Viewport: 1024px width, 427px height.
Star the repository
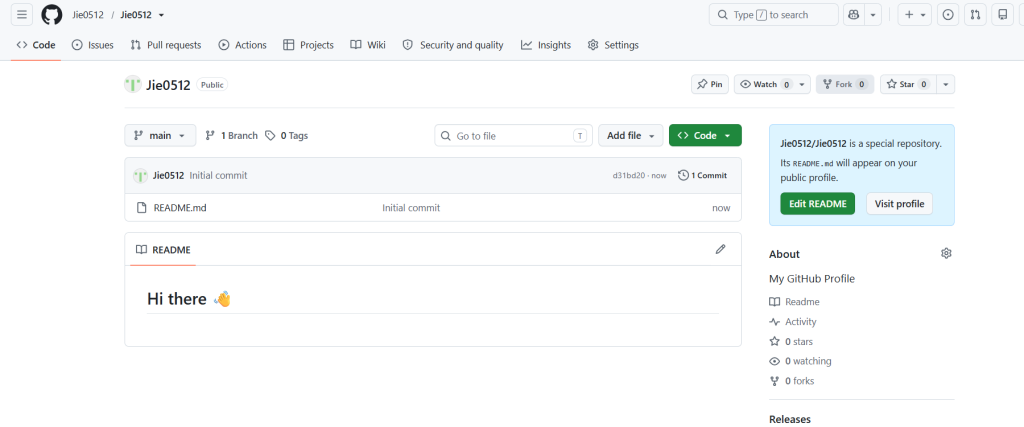(x=908, y=84)
